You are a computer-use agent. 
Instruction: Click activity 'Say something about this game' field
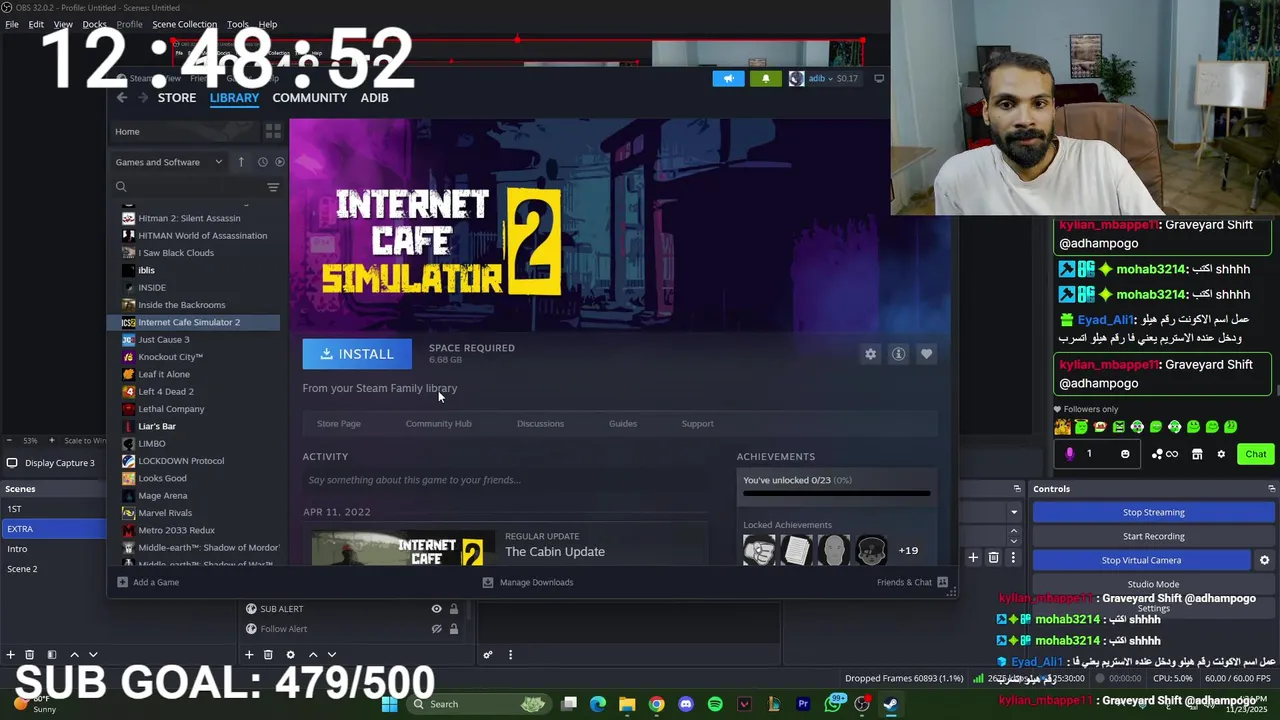(505, 480)
